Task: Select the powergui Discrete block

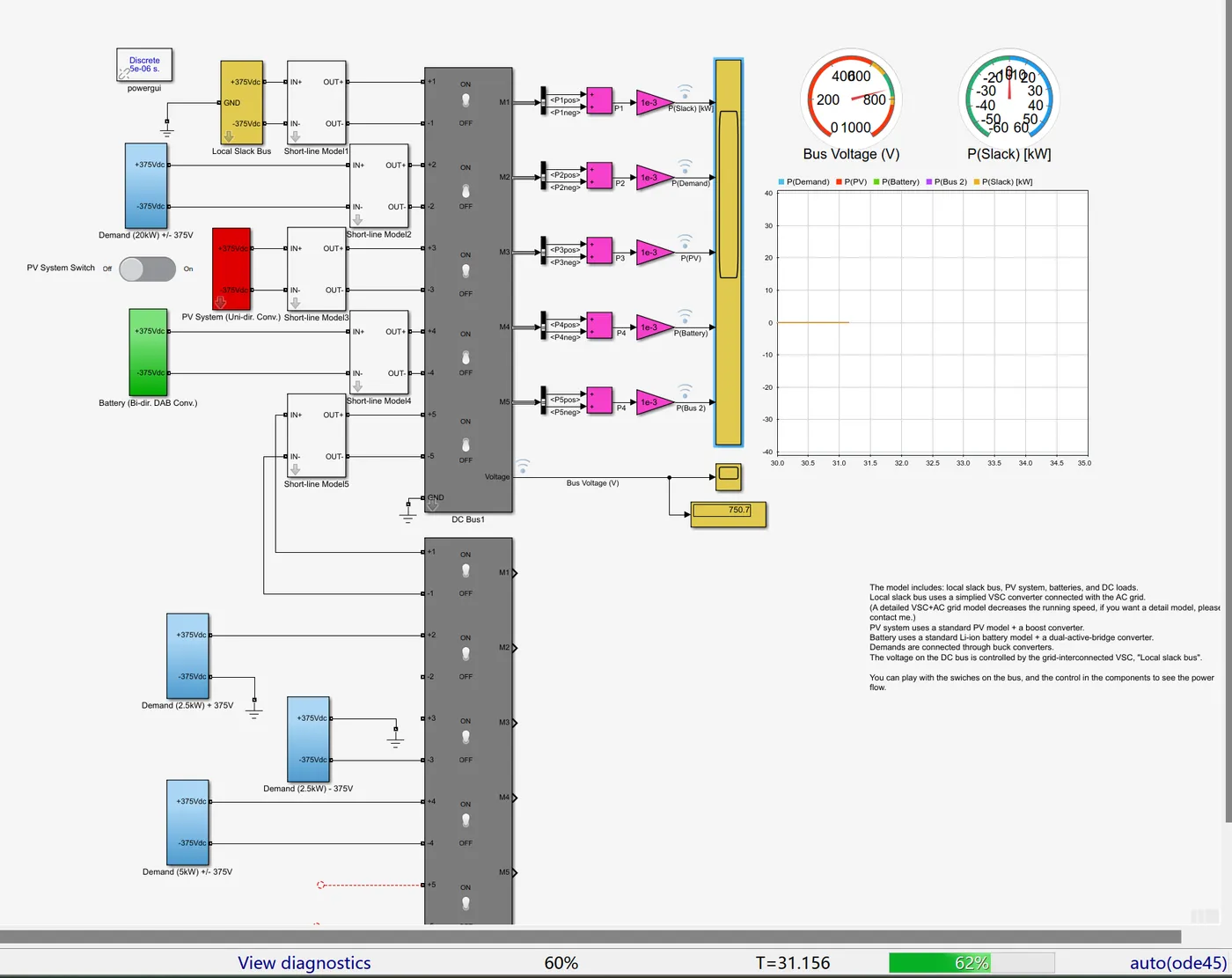Action: click(x=144, y=65)
